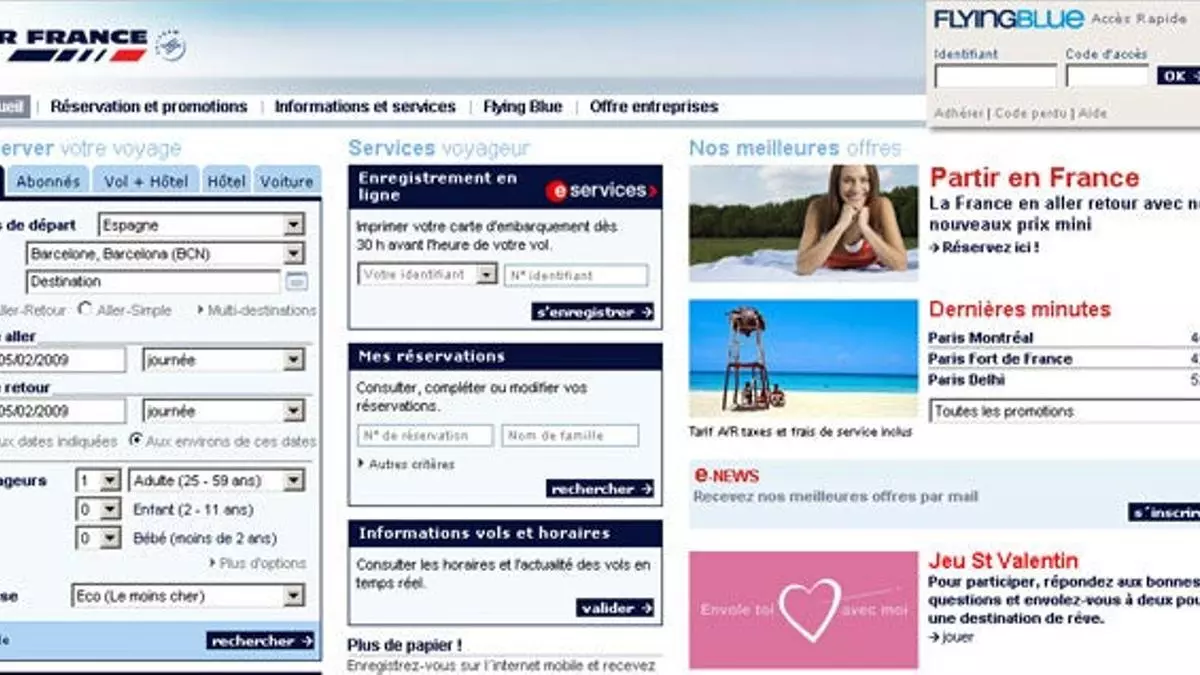Click the calendar icon beside Destination field
This screenshot has width=1200, height=675.
point(297,282)
